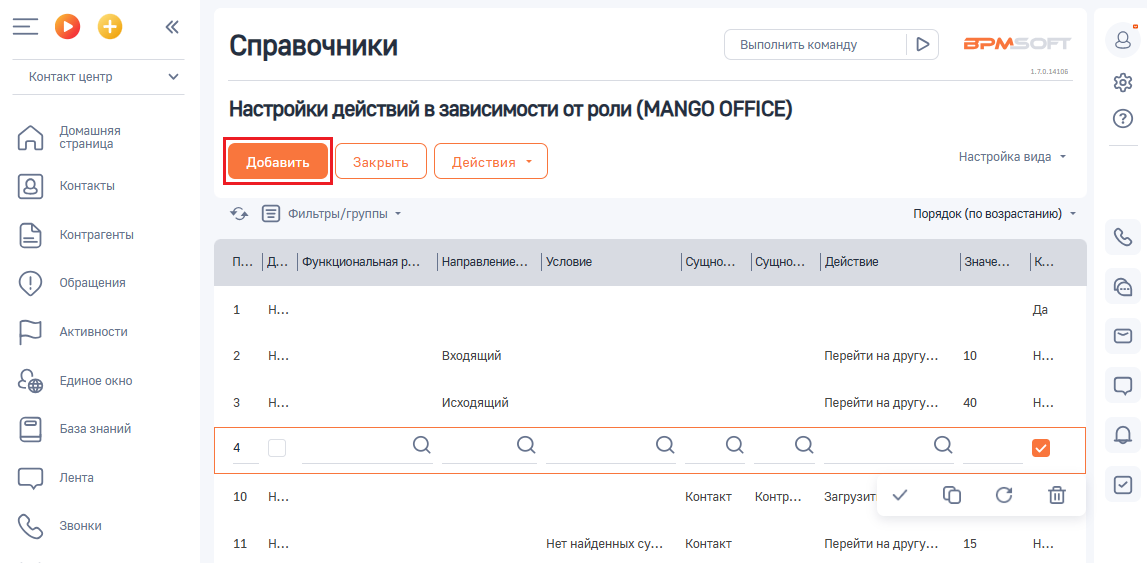
Task: Copy the row with the copy icon
Action: tap(952, 495)
